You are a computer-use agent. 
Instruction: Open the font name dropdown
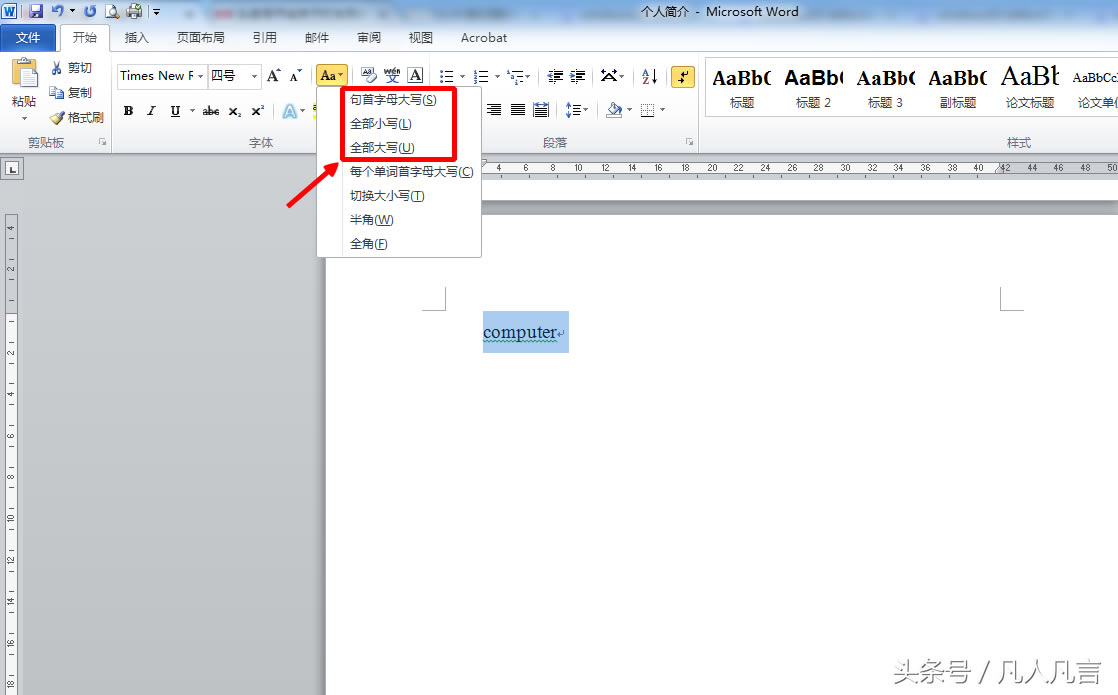200,76
